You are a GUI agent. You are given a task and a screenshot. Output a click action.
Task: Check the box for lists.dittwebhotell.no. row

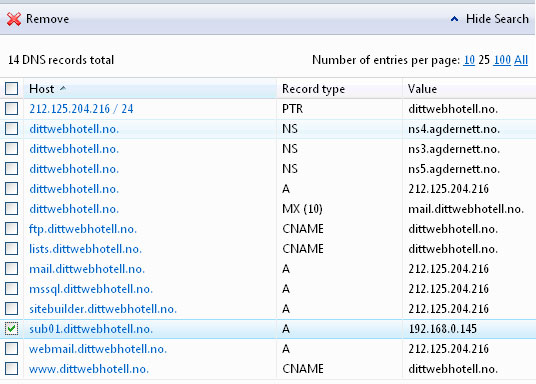click(x=12, y=249)
